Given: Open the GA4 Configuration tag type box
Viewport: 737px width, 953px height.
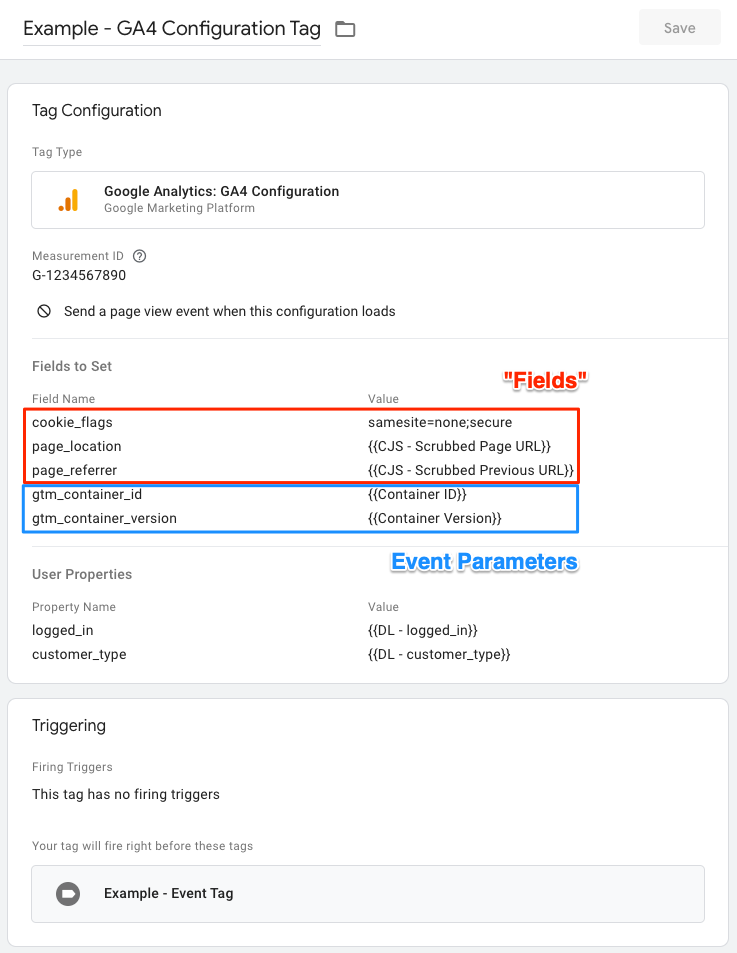Looking at the screenshot, I should coord(368,200).
